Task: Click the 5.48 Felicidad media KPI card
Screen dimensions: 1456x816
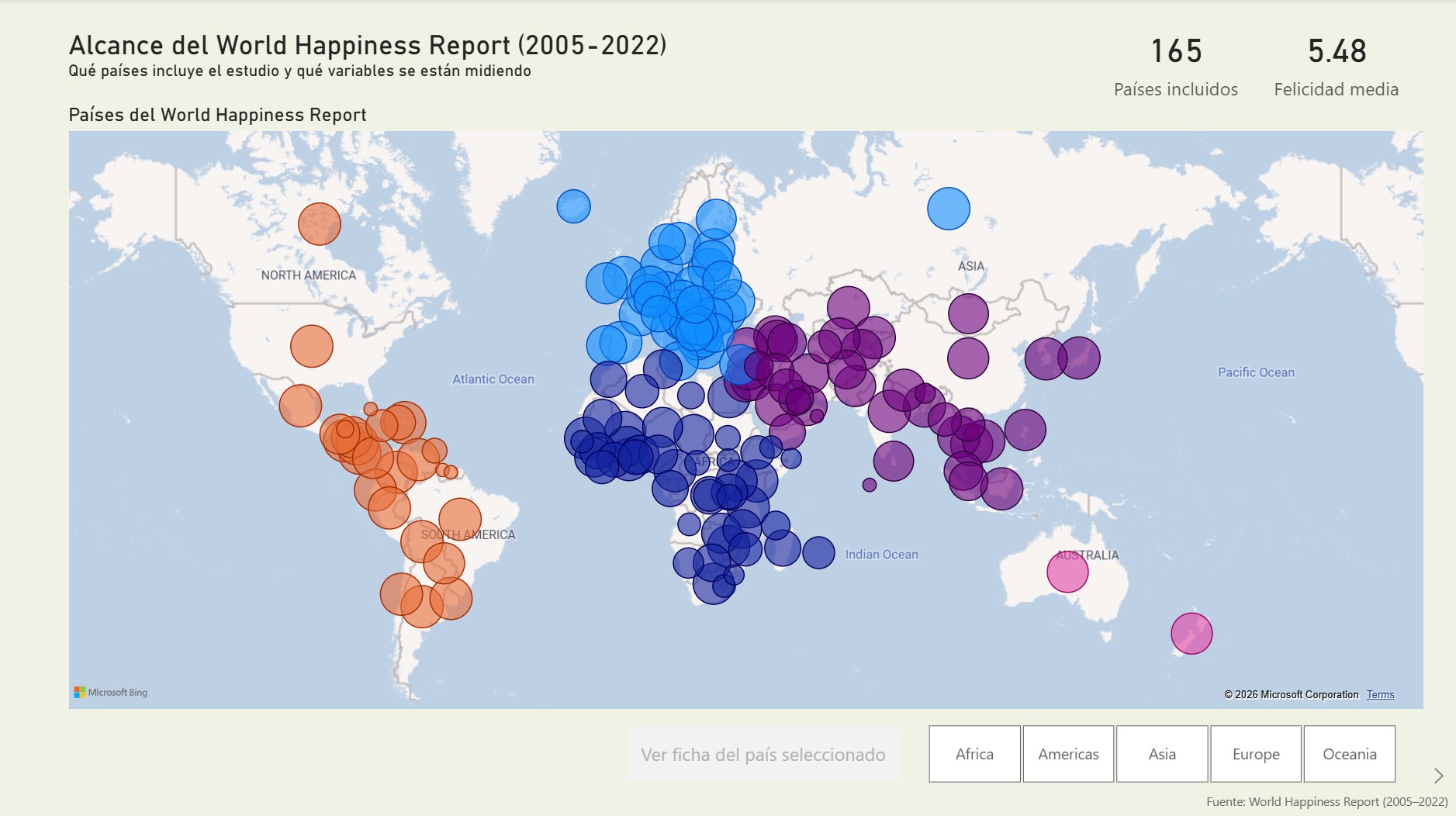Action: tap(1336, 66)
